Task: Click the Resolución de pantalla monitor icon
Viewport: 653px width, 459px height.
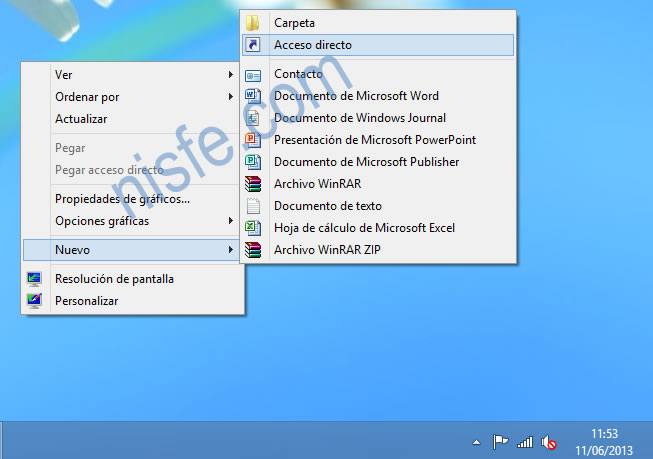Action: pos(34,279)
